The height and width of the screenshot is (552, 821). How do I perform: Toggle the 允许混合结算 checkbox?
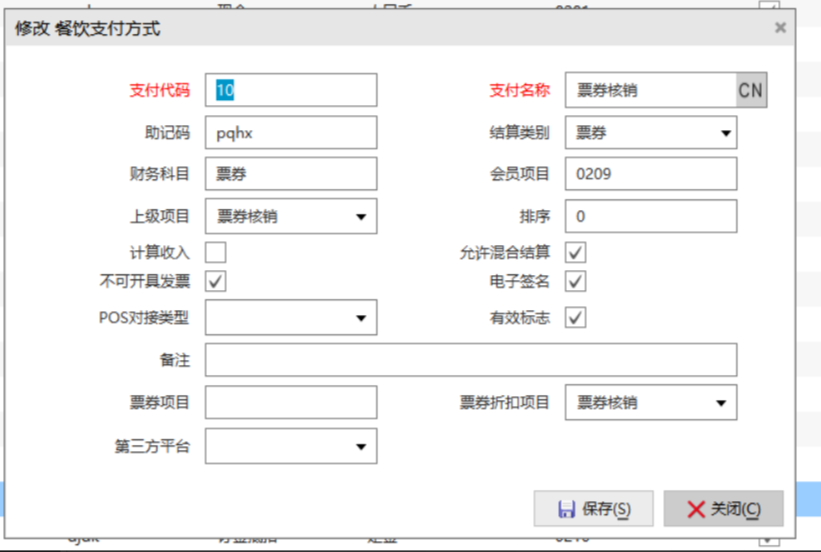tap(576, 253)
